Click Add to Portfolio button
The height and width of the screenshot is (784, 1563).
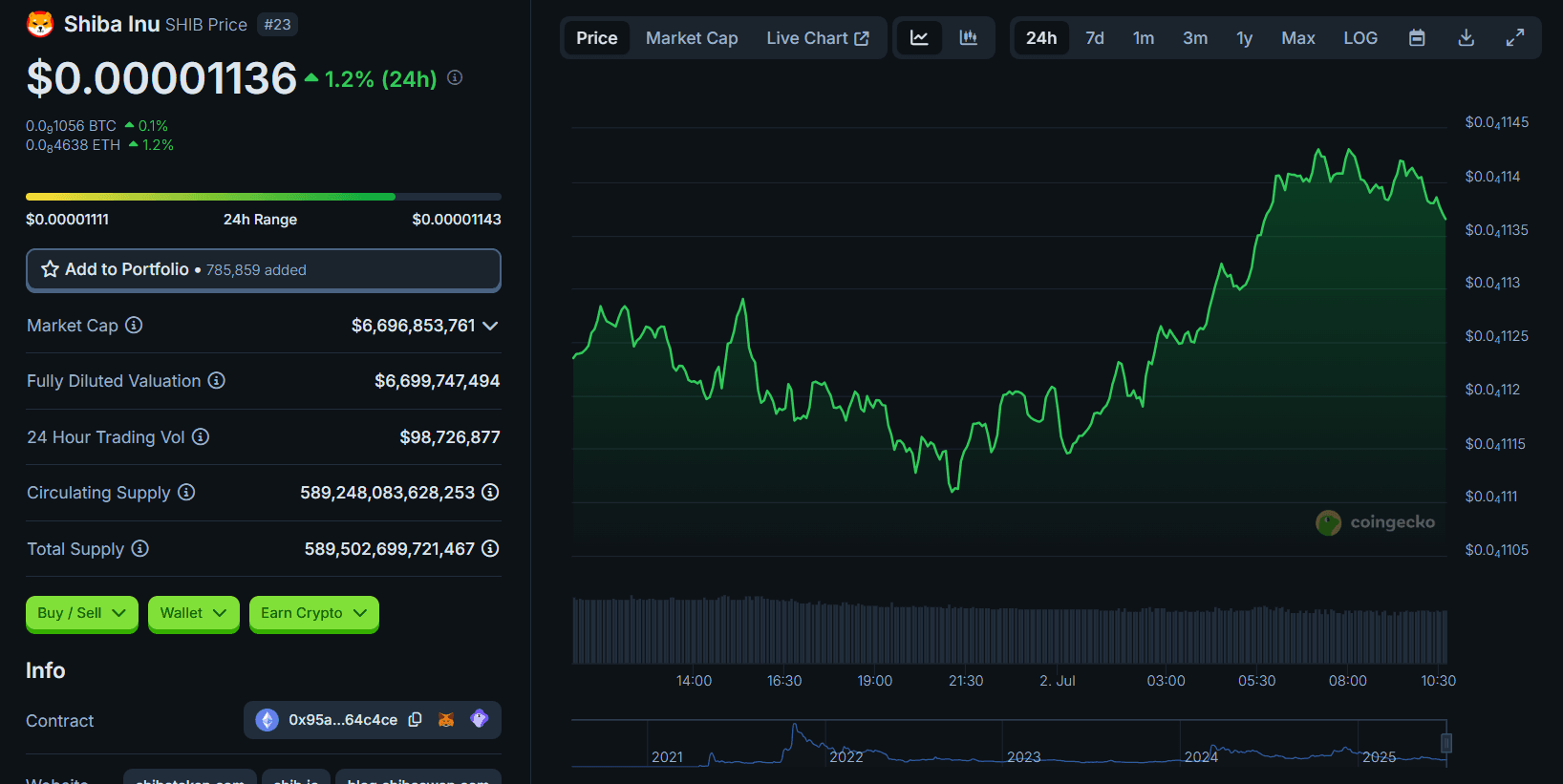coord(264,270)
